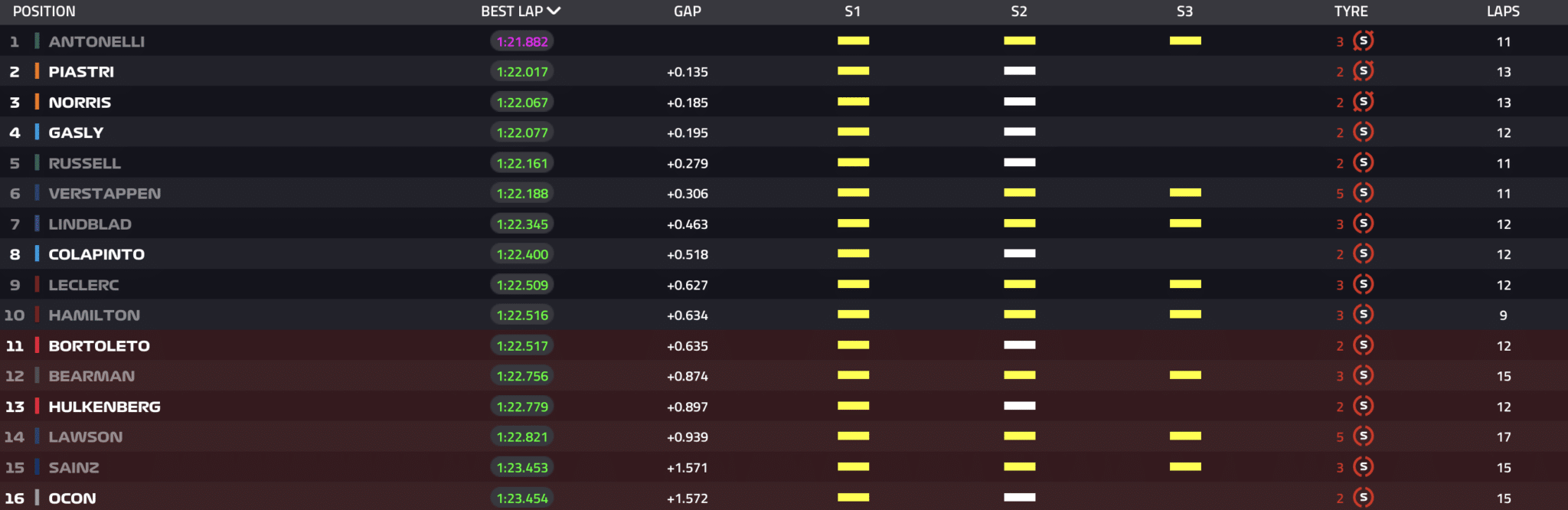Select driver name LINDBLAD
1568x510 pixels.
tap(90, 224)
